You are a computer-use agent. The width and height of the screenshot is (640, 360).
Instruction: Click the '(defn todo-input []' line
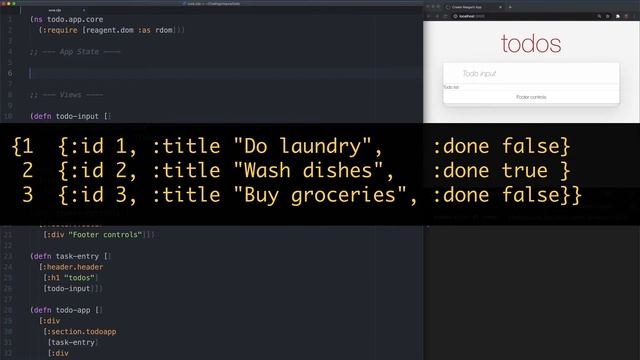point(71,116)
